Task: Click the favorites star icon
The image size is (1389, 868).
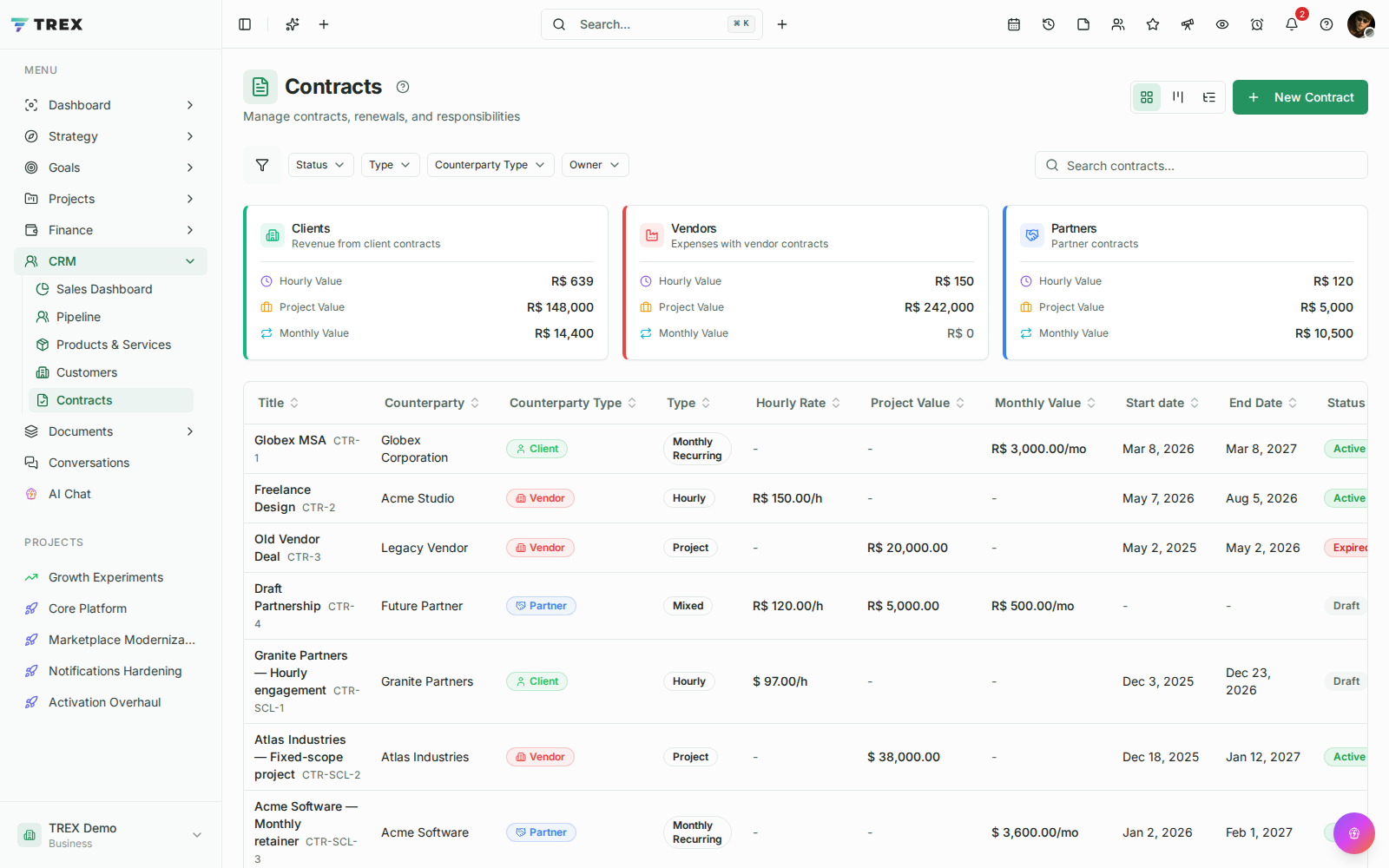Action: [x=1153, y=24]
